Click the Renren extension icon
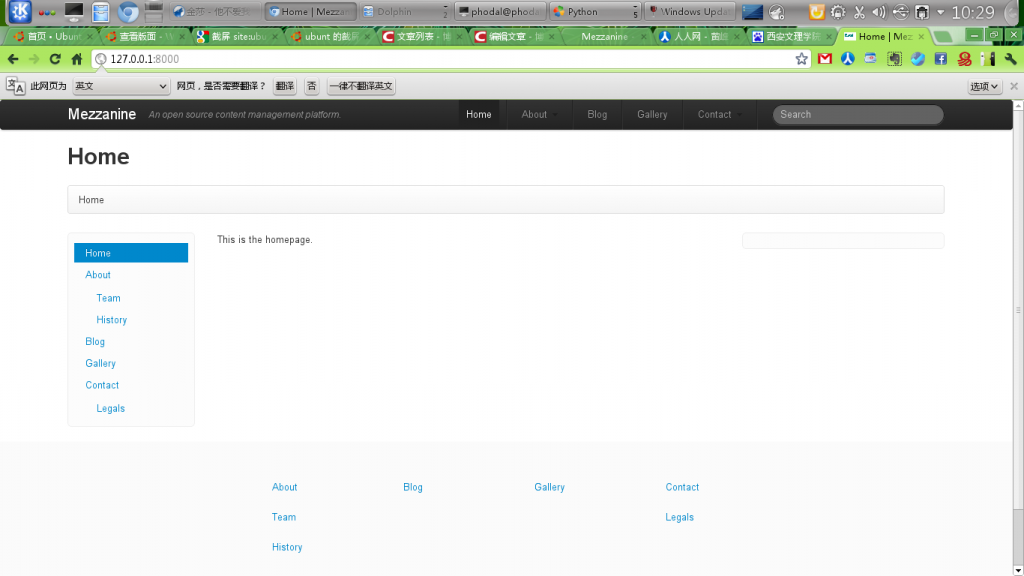This screenshot has height=576, width=1024. pyautogui.click(x=847, y=58)
